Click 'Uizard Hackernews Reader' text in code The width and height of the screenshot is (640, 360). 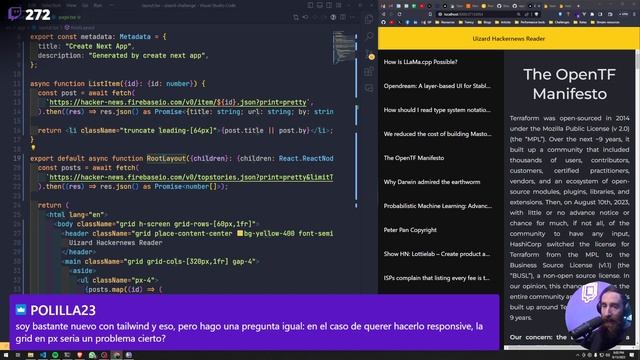[116, 243]
